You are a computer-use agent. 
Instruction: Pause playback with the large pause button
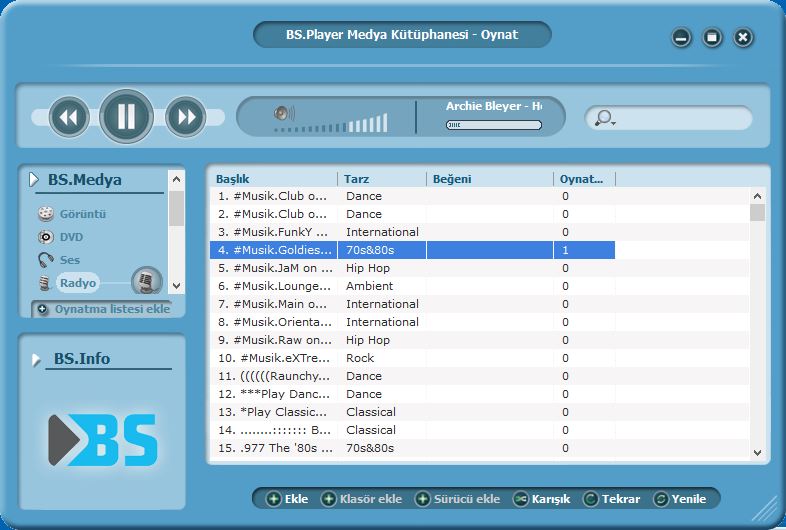(126, 116)
